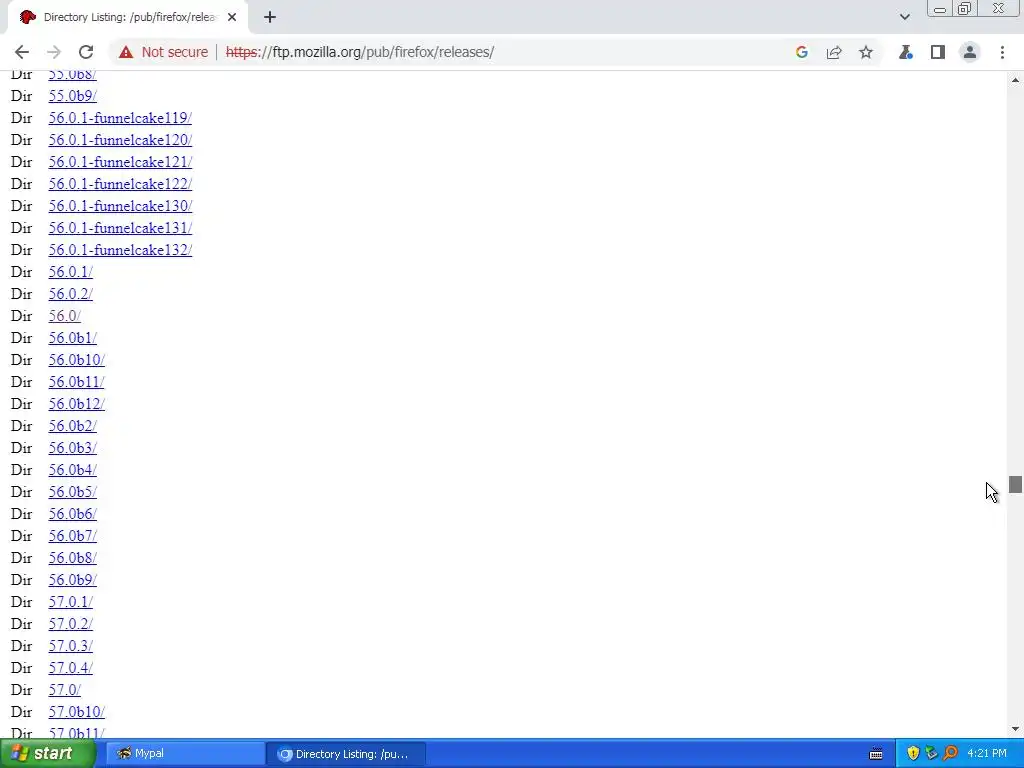
Task: Open the Google icon in address bar
Action: pos(802,52)
